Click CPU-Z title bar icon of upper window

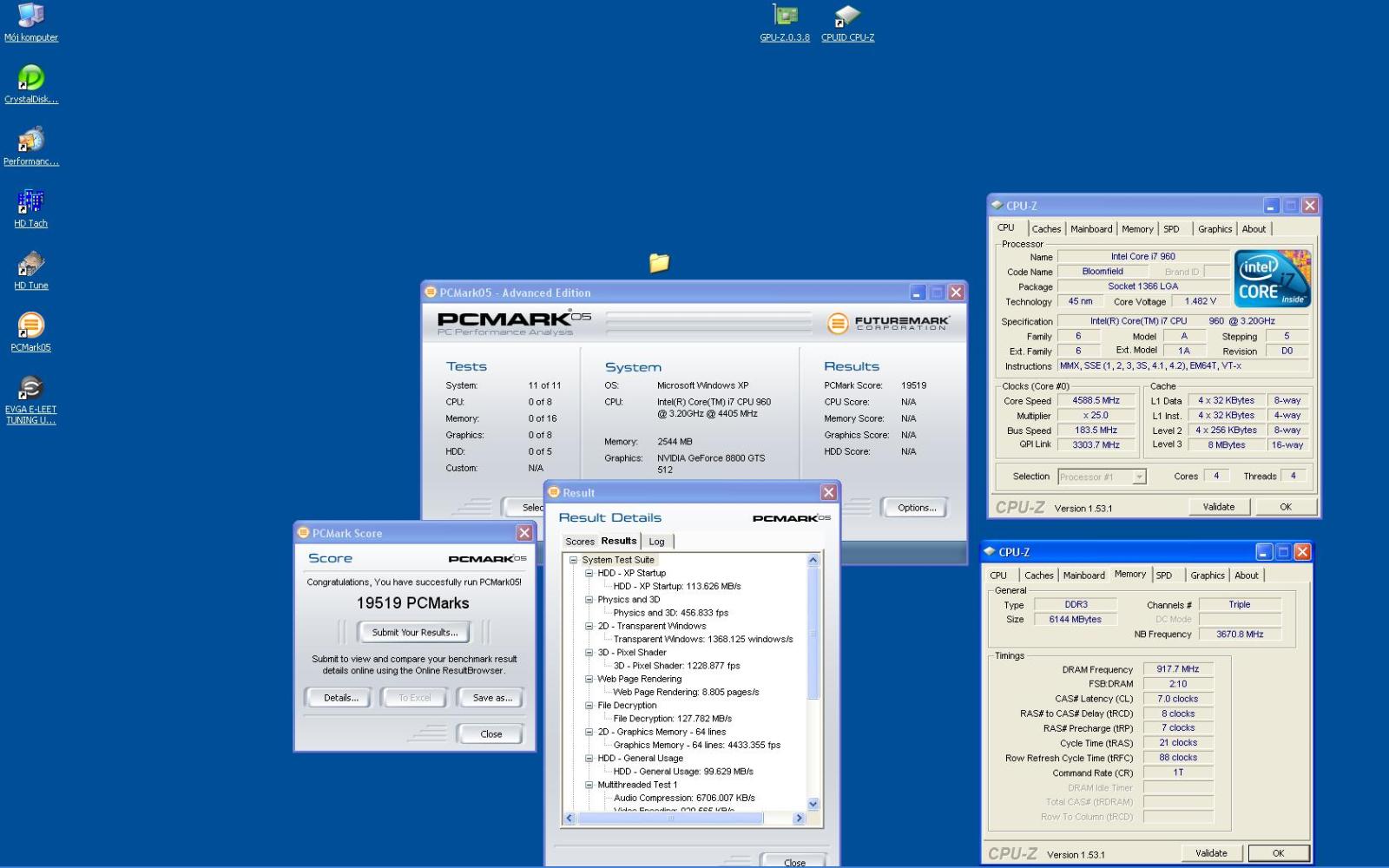click(x=997, y=206)
